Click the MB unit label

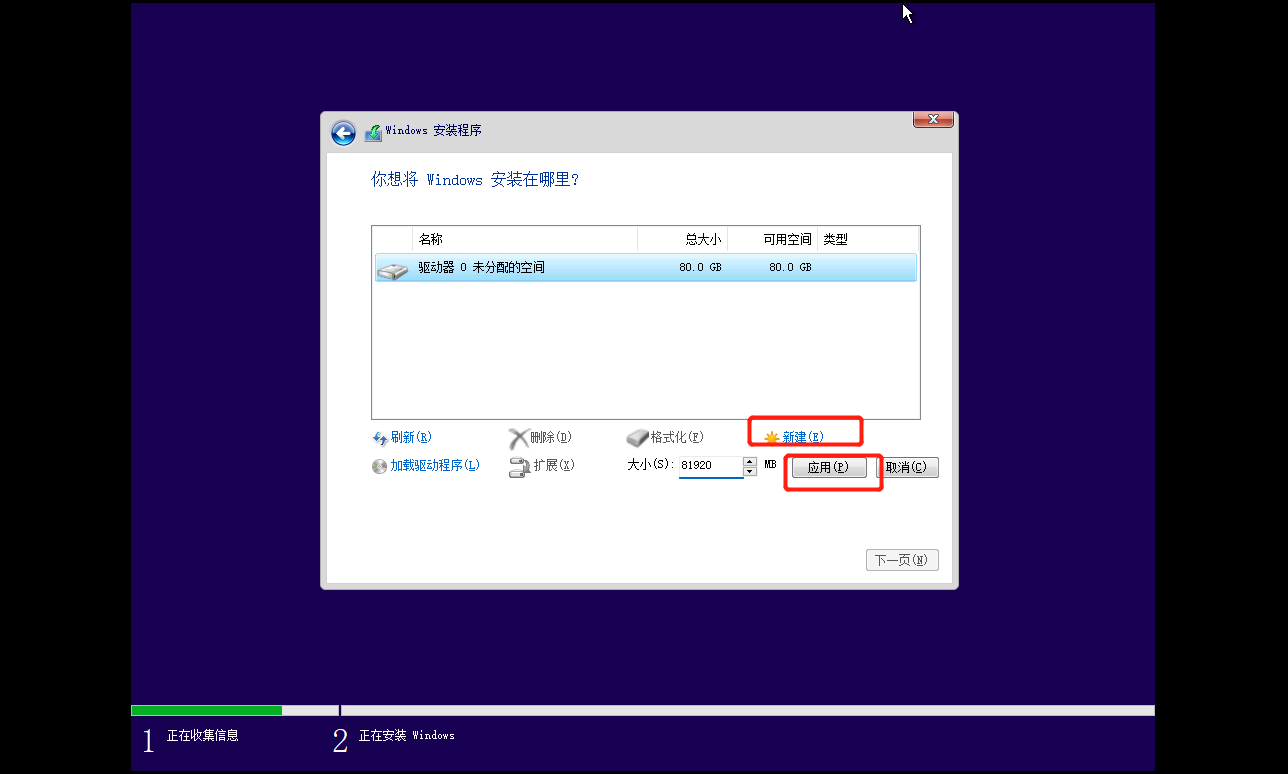coord(770,465)
